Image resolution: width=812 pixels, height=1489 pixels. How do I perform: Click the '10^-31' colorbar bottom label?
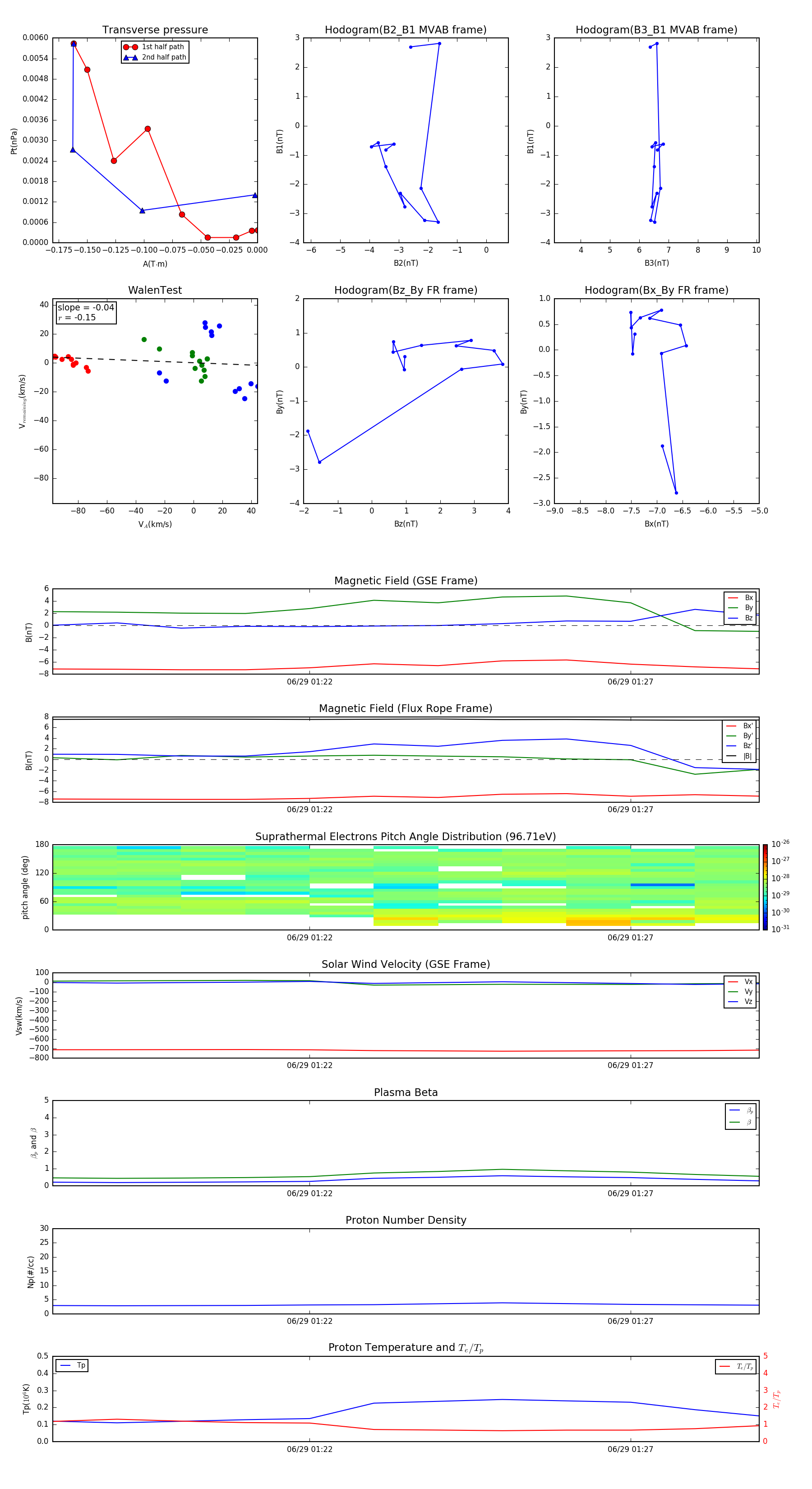780,929
